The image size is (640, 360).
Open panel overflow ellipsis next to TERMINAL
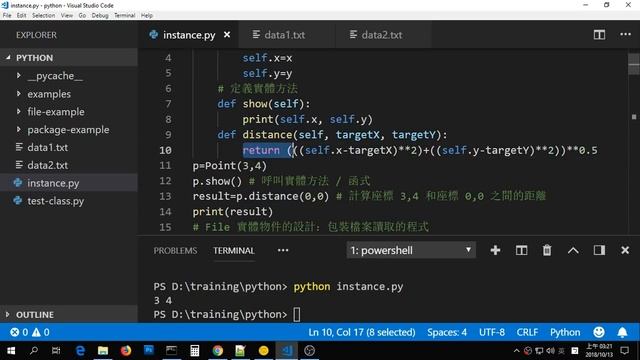coord(283,250)
